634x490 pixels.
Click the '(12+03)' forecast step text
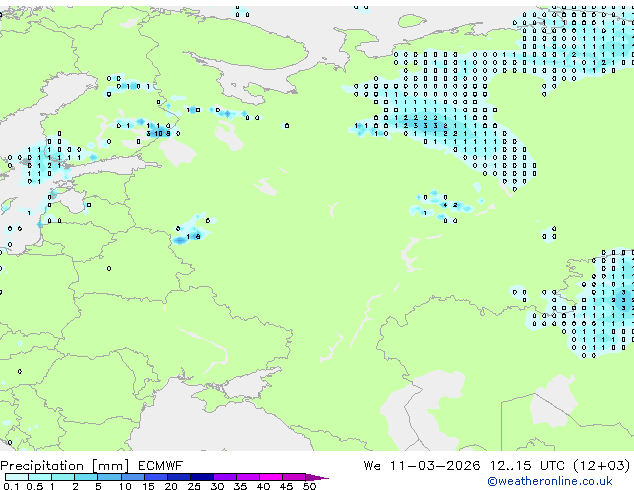click(x=602, y=466)
